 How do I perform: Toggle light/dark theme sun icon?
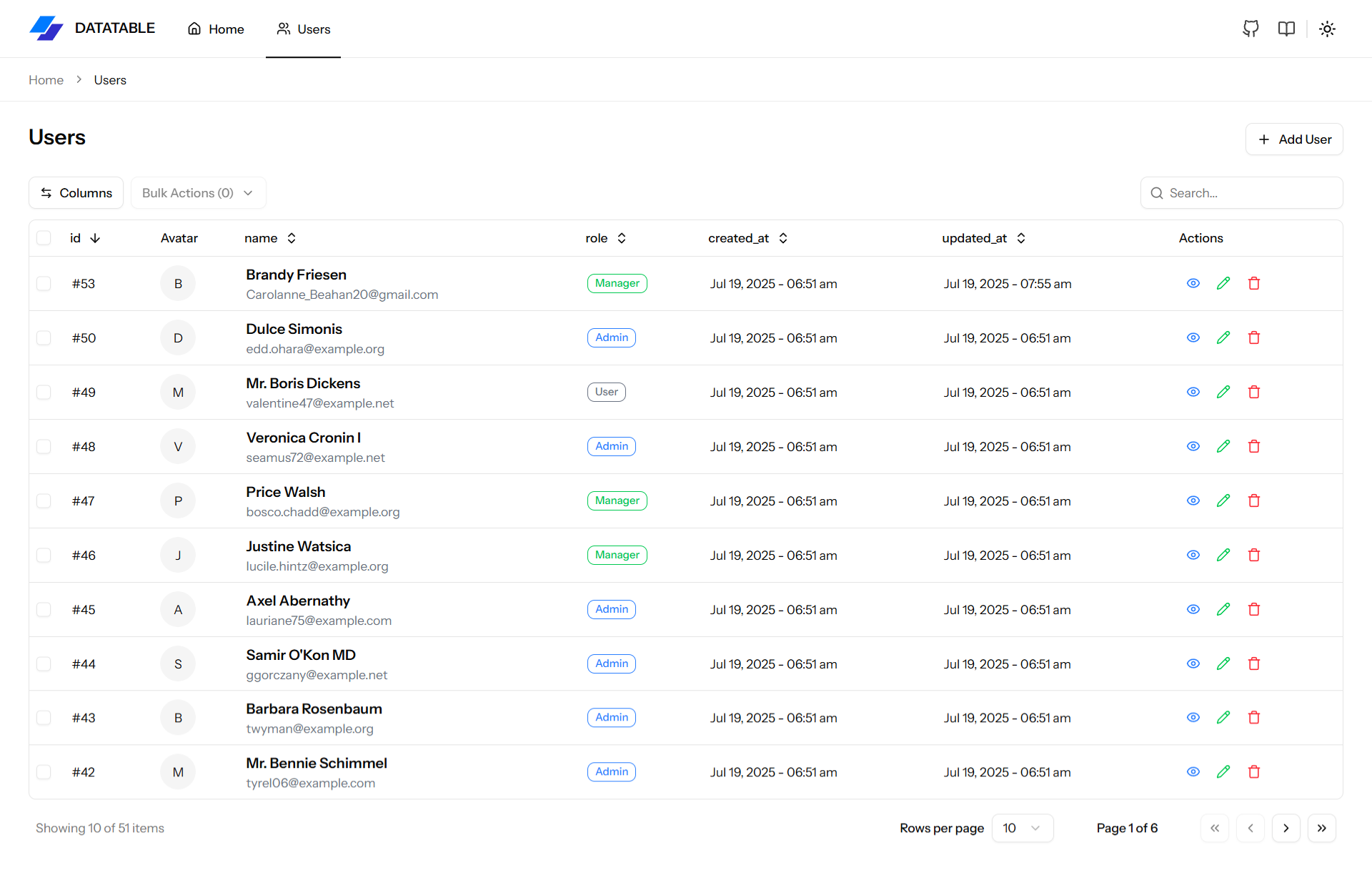point(1327,29)
